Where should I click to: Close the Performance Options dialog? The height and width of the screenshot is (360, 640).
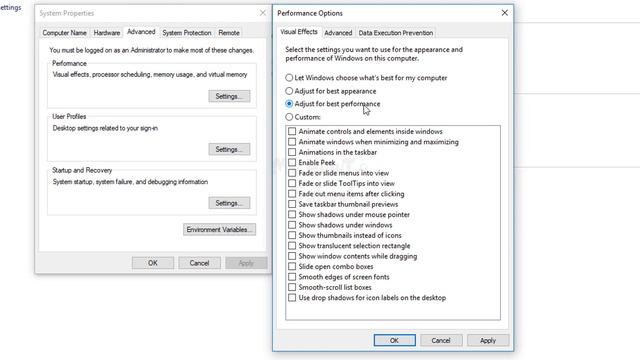tap(504, 13)
